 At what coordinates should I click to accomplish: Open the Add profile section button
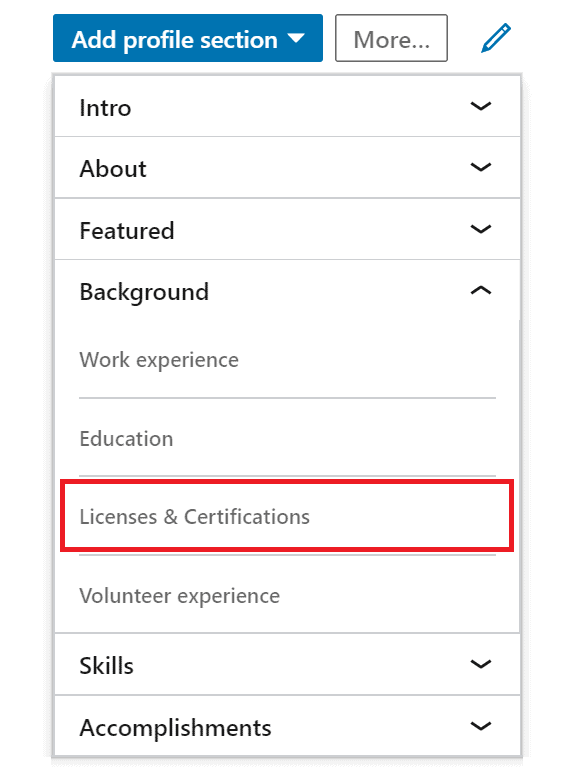188,38
